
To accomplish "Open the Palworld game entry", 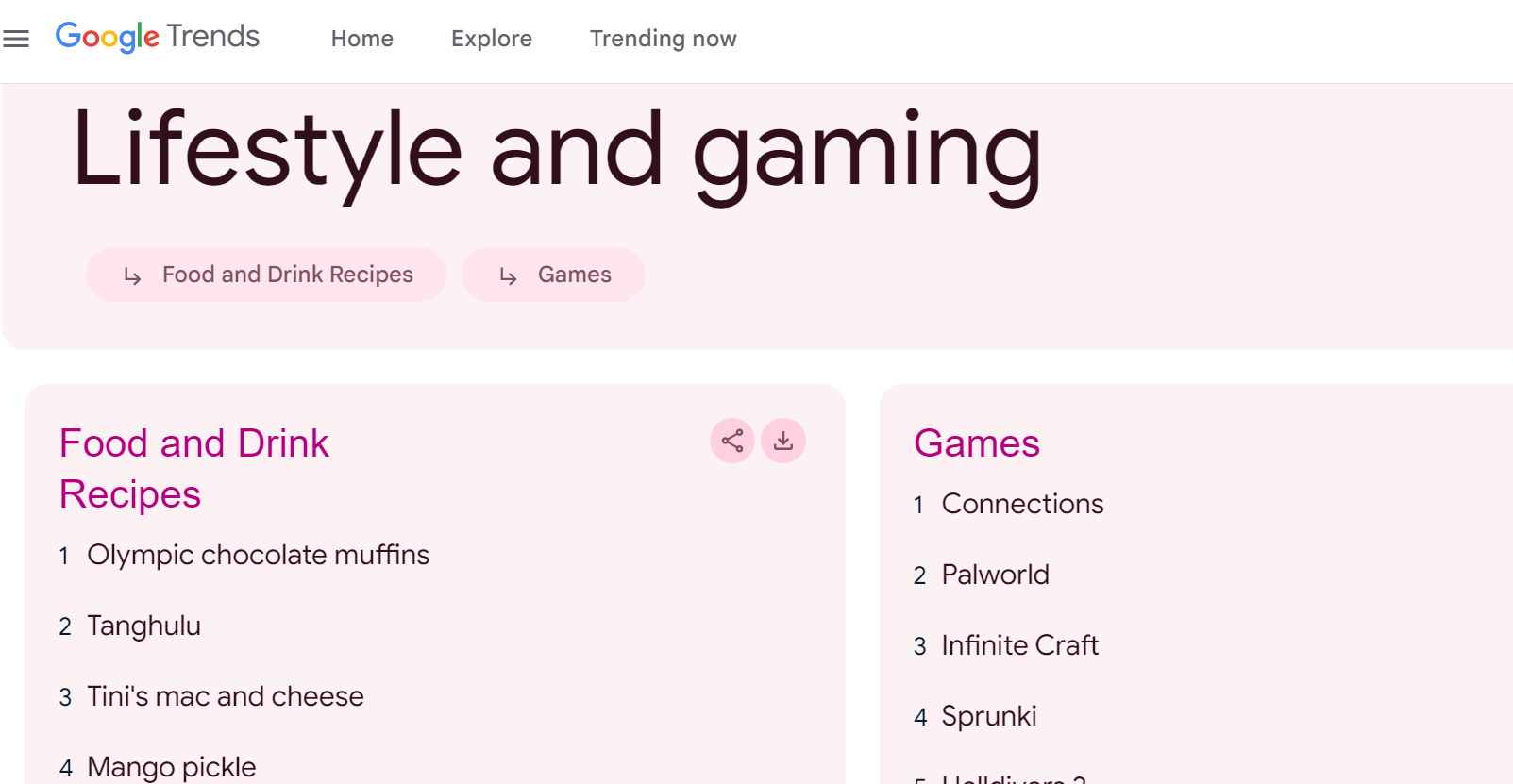I will click(995, 575).
